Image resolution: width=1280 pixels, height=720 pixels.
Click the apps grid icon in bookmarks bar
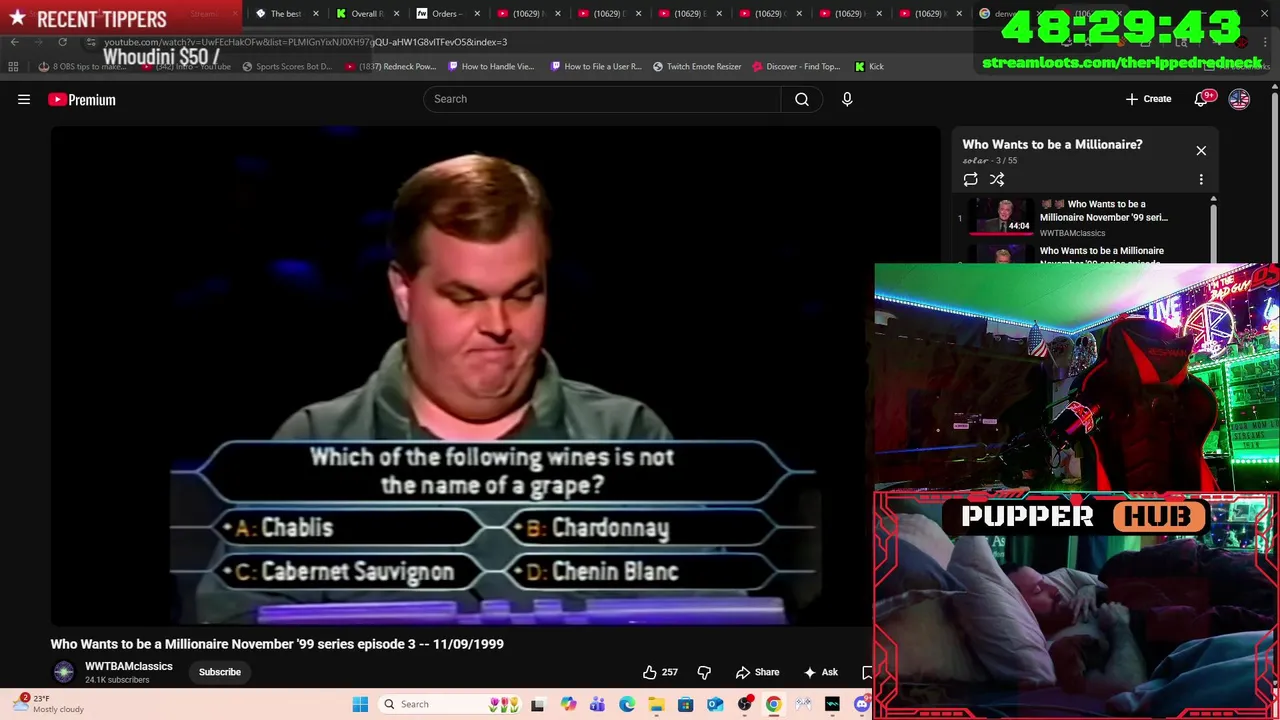(x=13, y=66)
